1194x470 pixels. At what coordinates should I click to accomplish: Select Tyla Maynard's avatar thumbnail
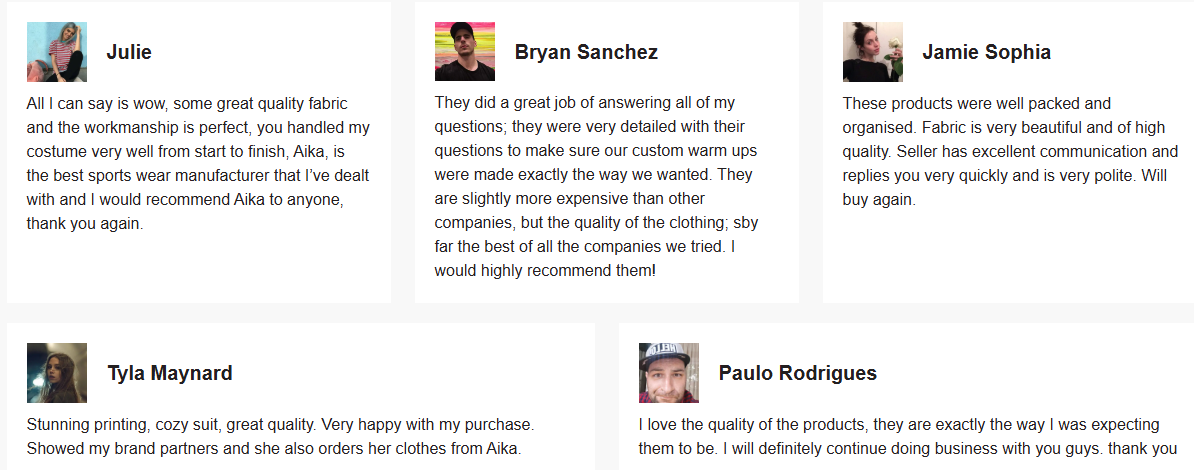(56, 372)
